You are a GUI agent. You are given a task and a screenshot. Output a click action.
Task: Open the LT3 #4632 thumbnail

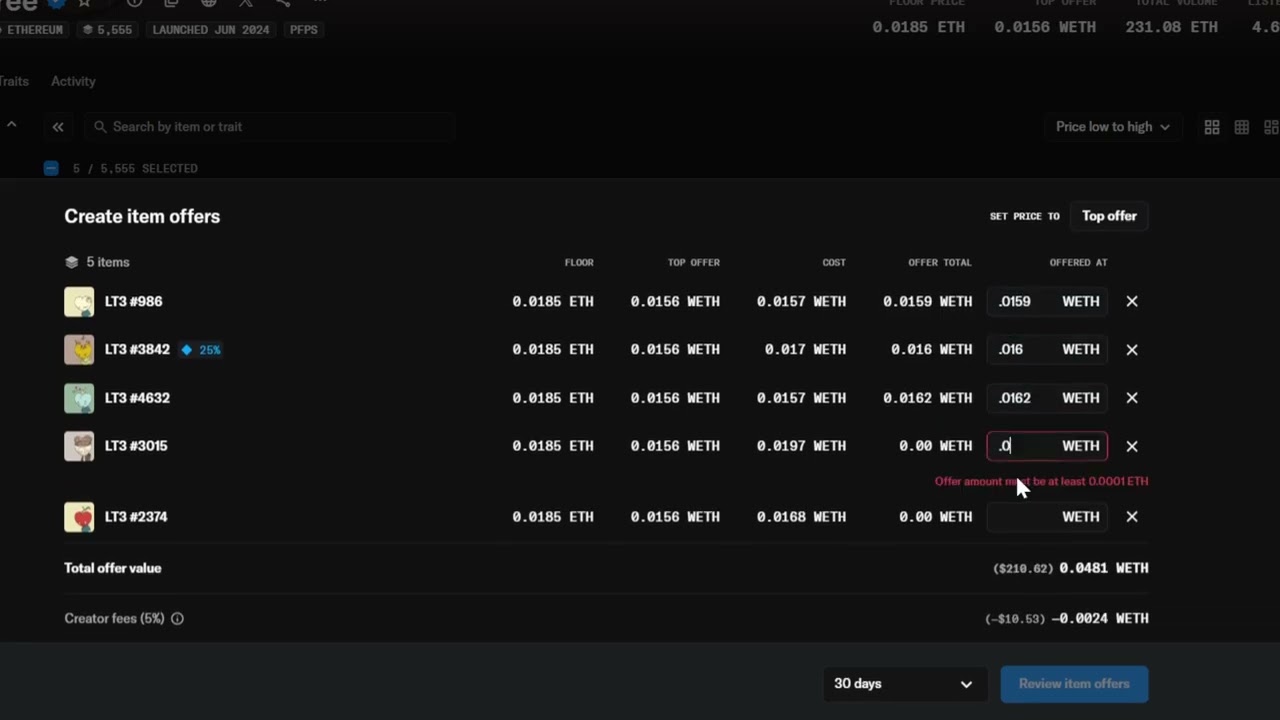point(79,398)
